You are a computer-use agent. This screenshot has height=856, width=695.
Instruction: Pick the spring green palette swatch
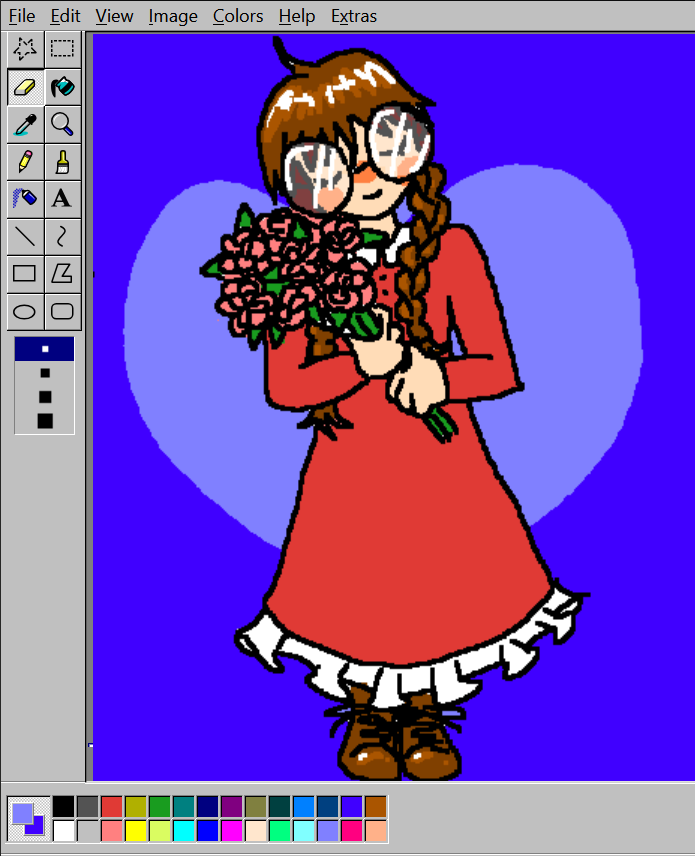(x=280, y=831)
